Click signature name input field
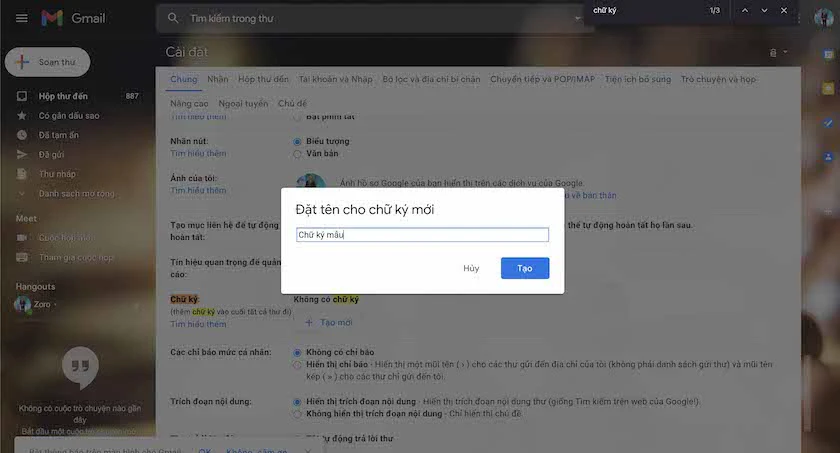 pos(422,235)
